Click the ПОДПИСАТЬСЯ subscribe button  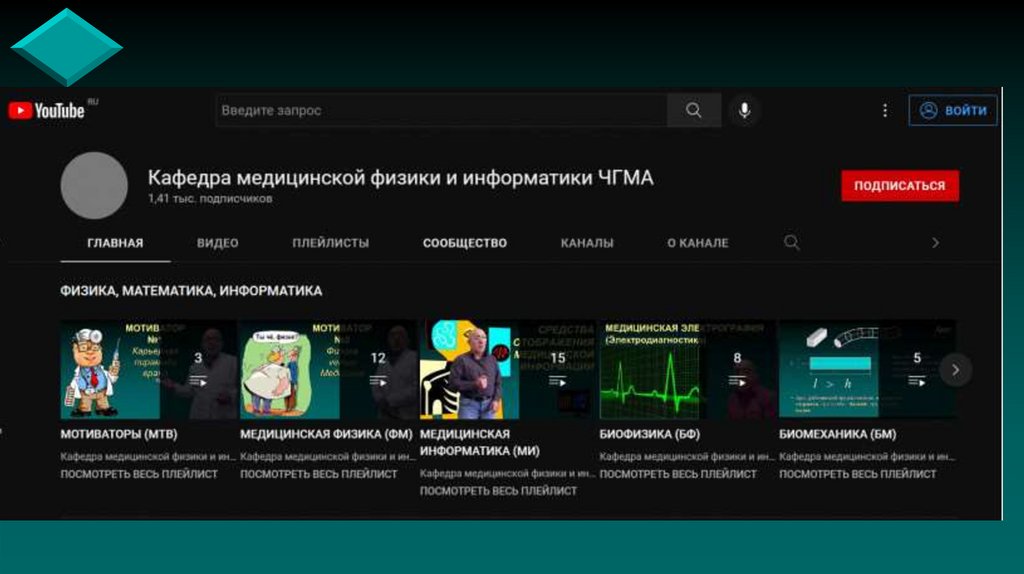pos(900,185)
